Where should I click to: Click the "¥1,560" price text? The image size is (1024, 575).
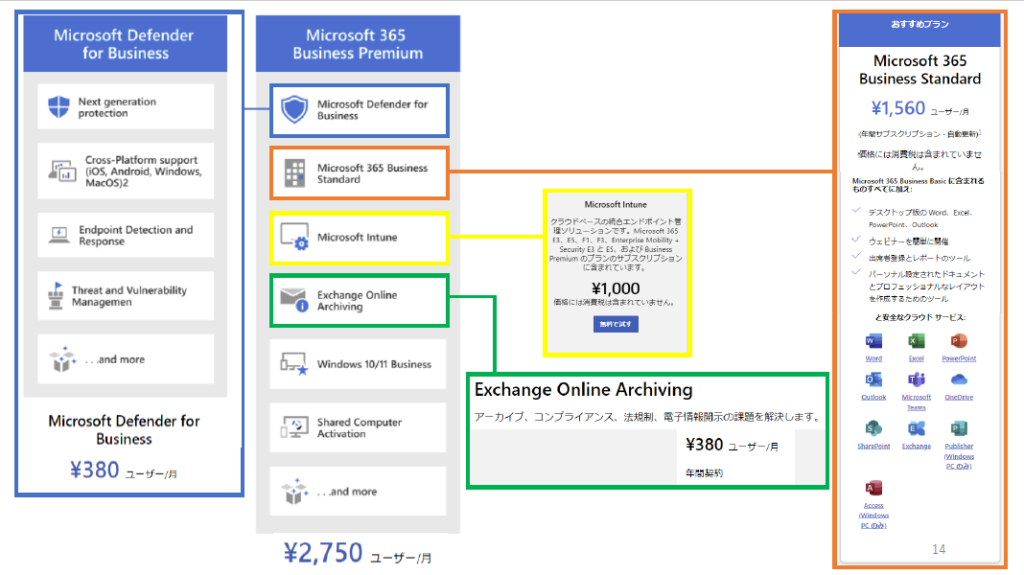[898, 108]
